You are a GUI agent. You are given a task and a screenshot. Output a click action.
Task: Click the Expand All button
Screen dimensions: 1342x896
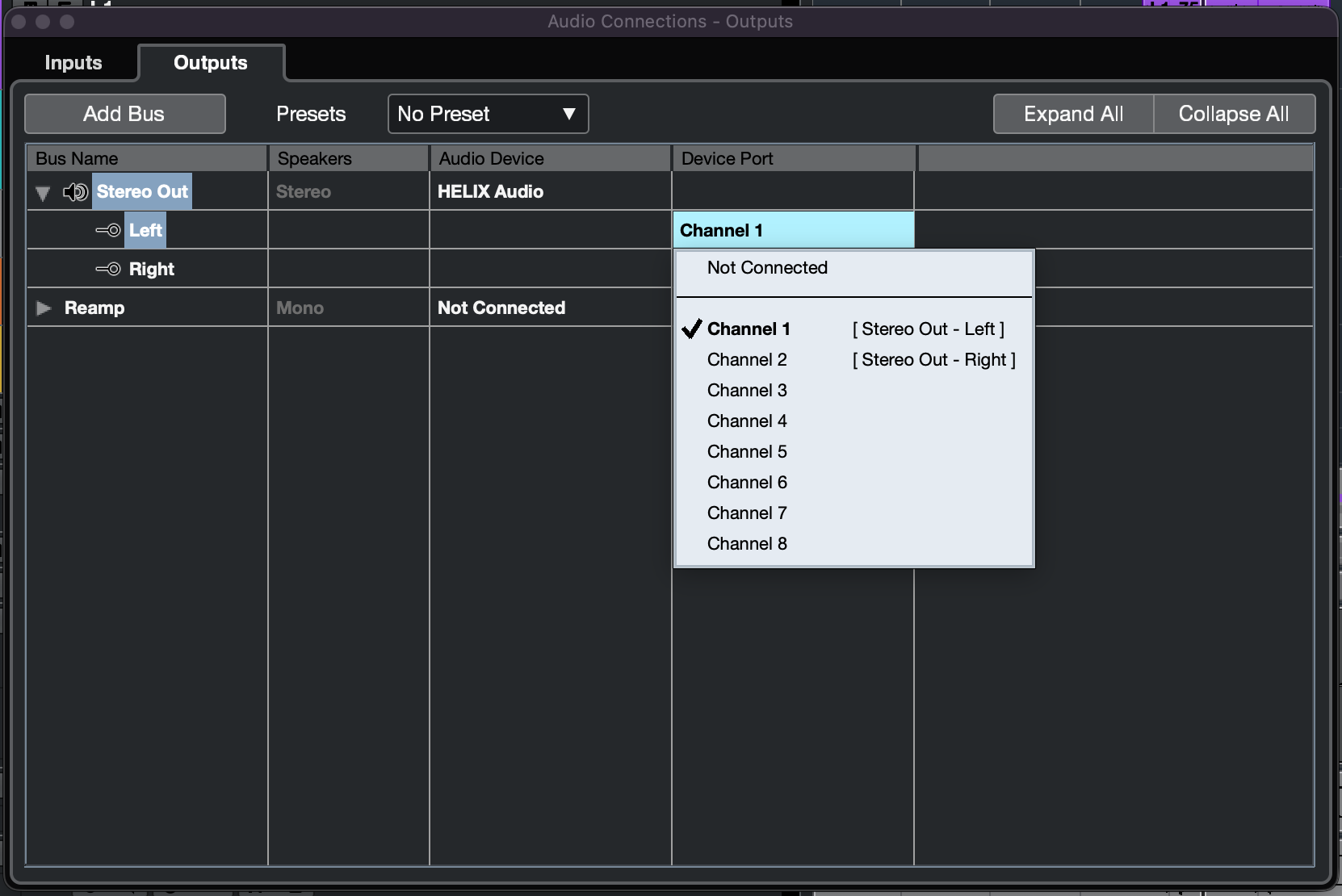tap(1073, 114)
